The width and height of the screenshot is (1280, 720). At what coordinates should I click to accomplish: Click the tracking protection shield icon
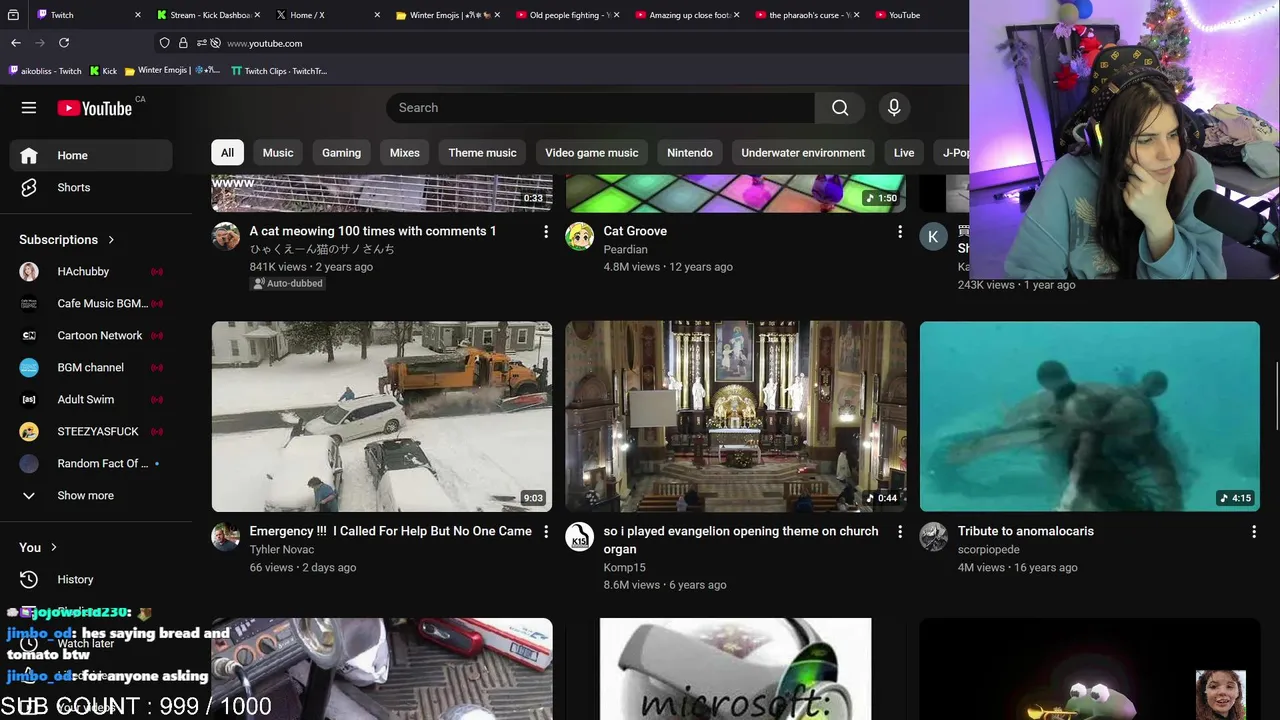(x=165, y=43)
